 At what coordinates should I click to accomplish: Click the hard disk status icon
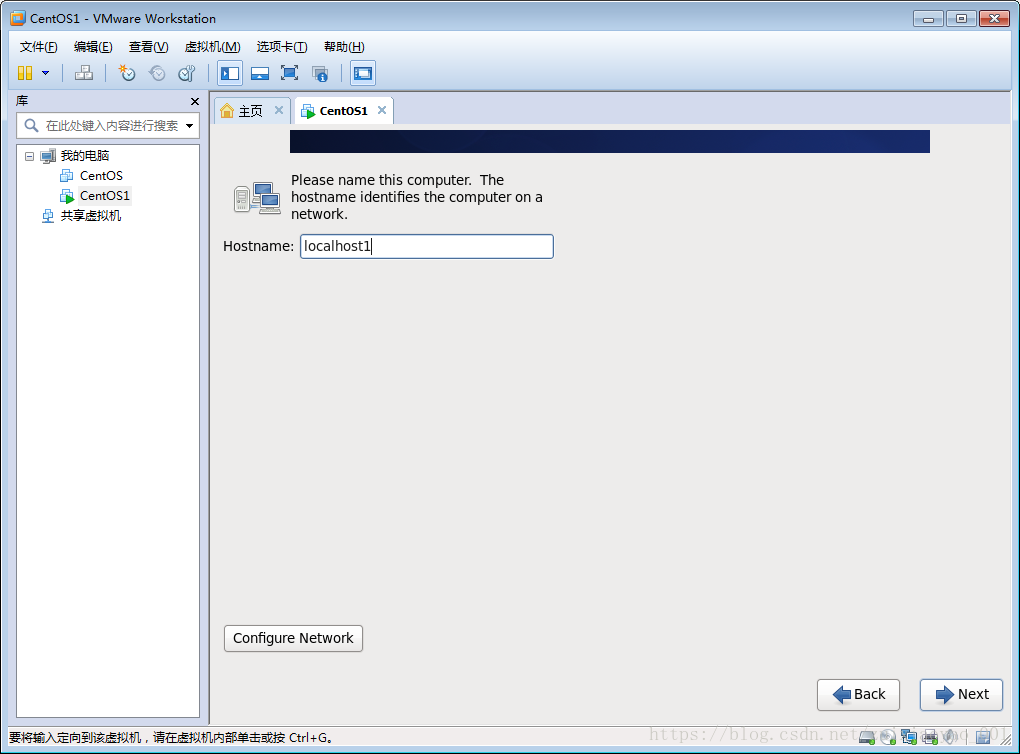pyautogui.click(x=867, y=737)
